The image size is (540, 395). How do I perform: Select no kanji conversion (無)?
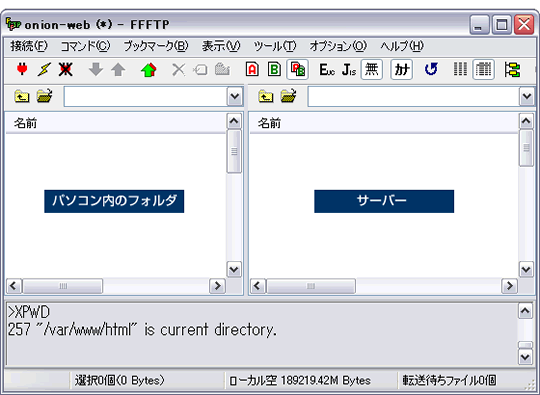click(x=371, y=70)
